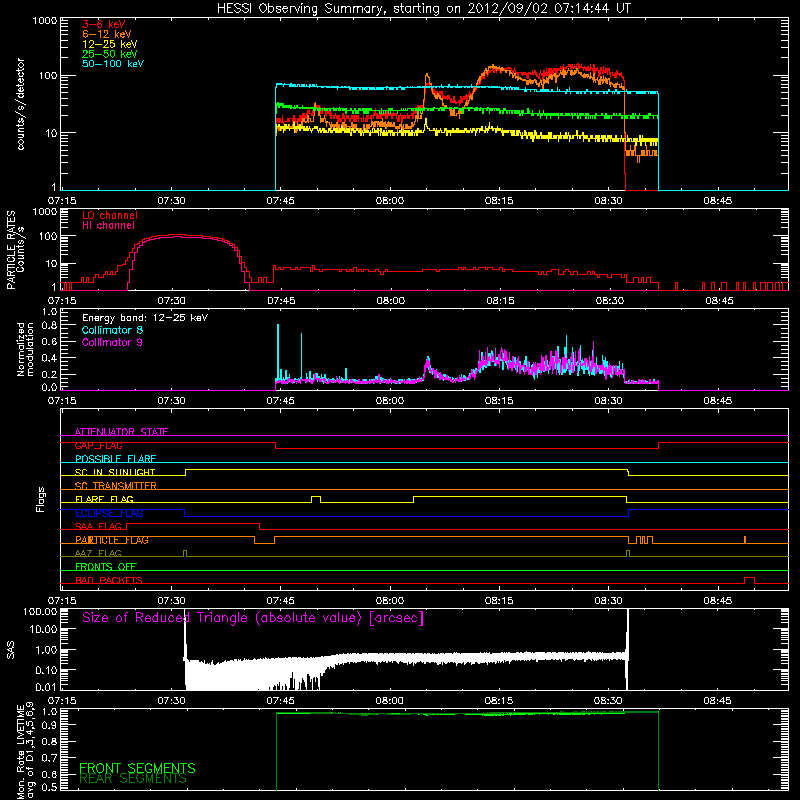Click the 0.9 tick on livetime axis

pos(49,725)
